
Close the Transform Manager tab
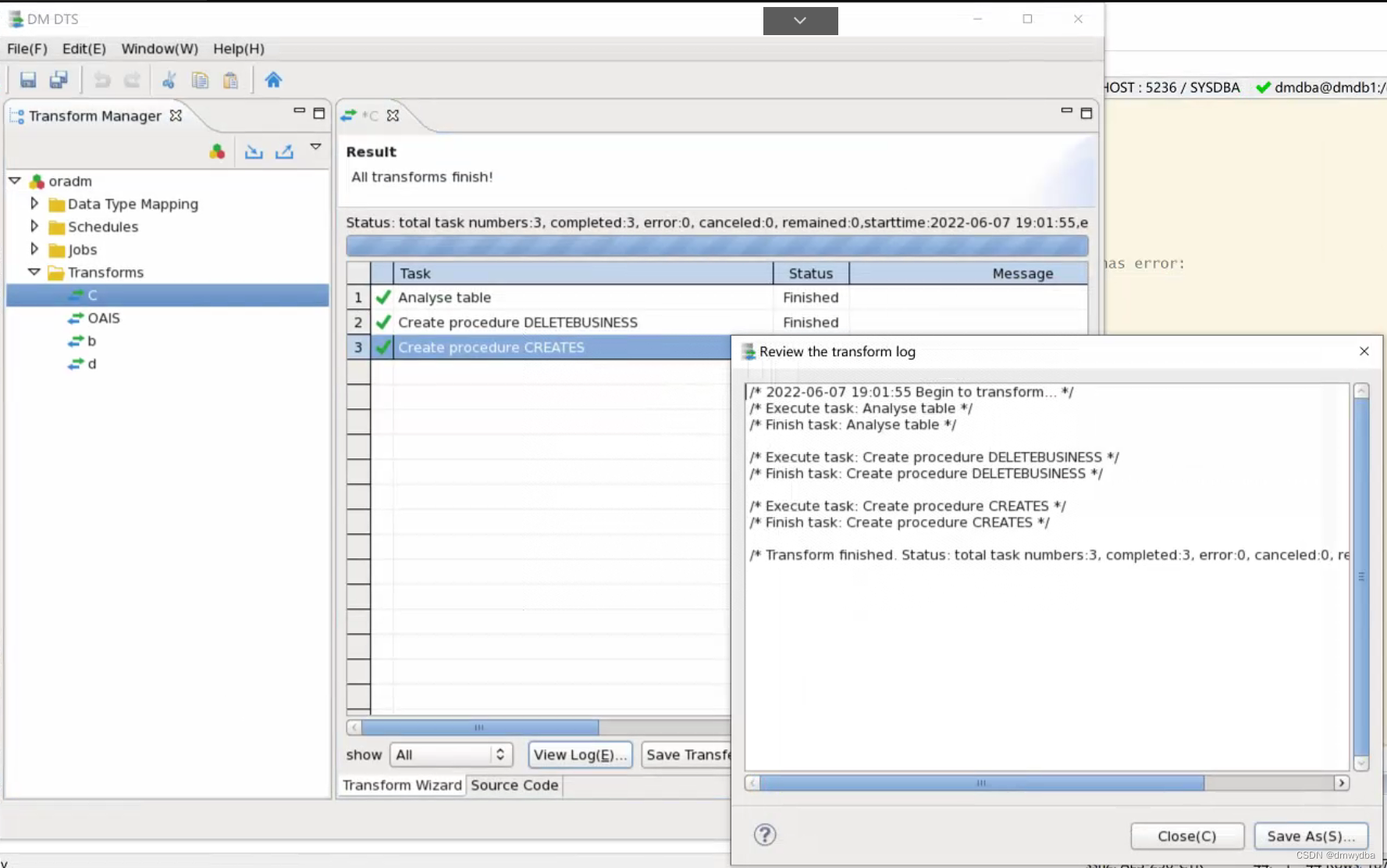click(176, 116)
